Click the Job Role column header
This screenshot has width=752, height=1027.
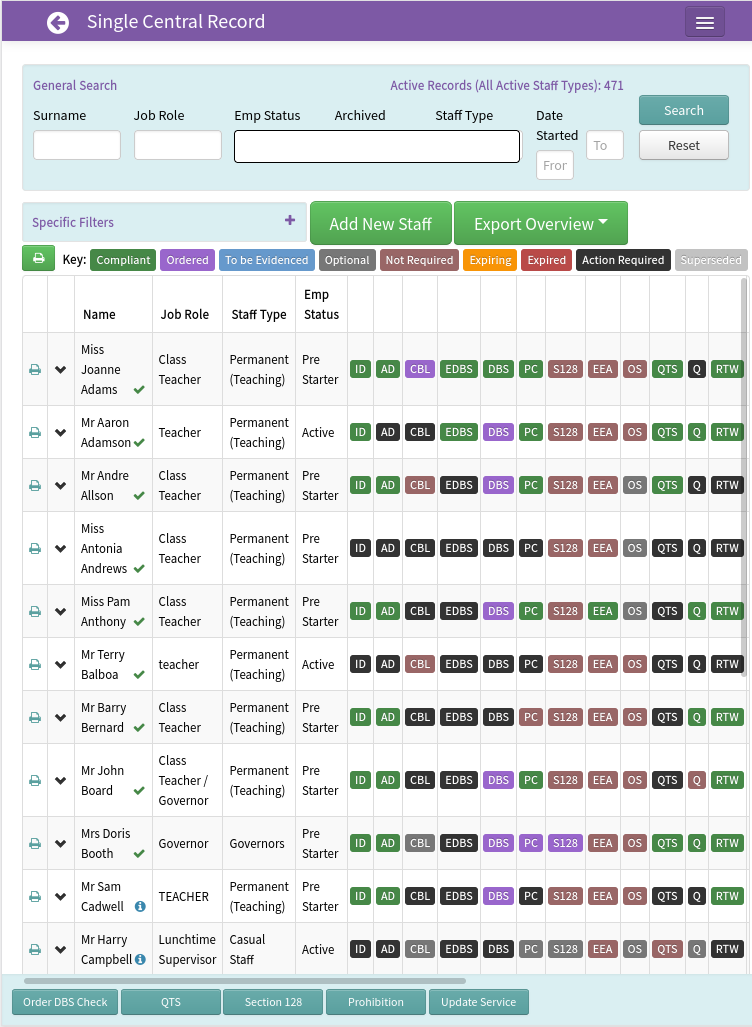(185, 314)
